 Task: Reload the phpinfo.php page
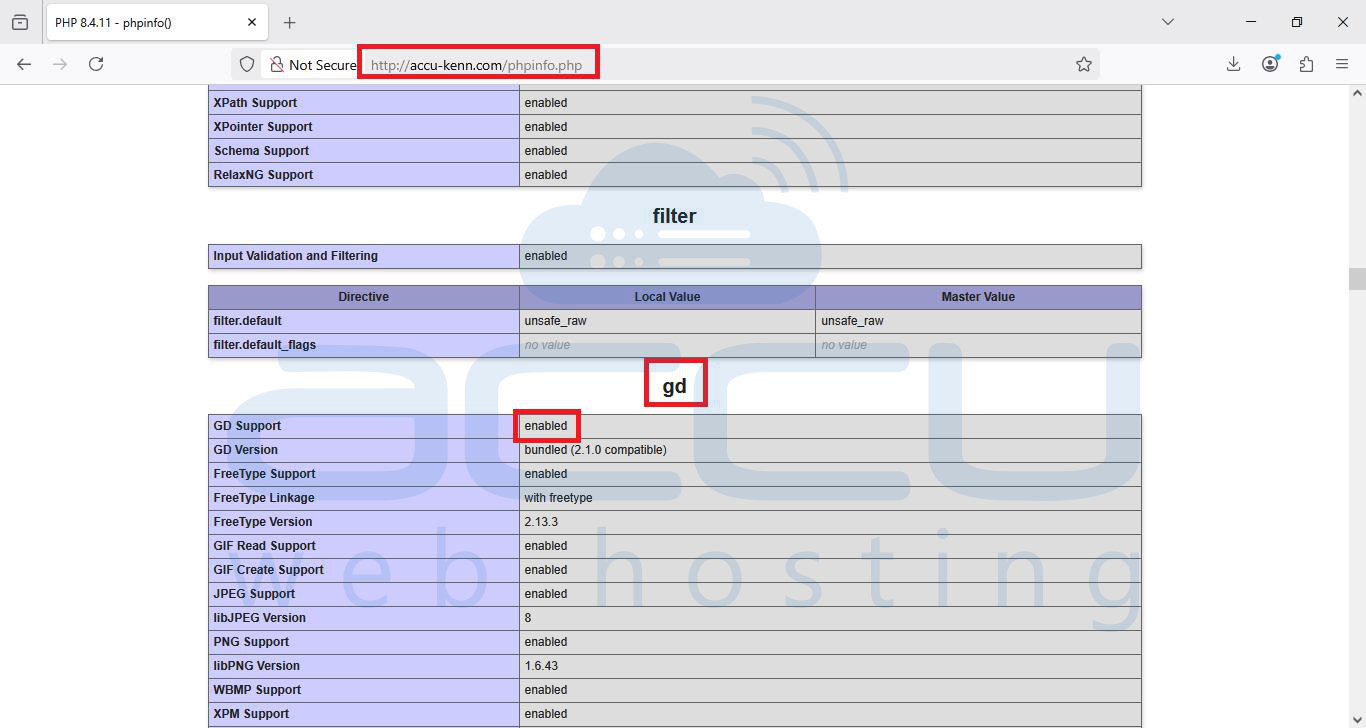tap(96, 63)
